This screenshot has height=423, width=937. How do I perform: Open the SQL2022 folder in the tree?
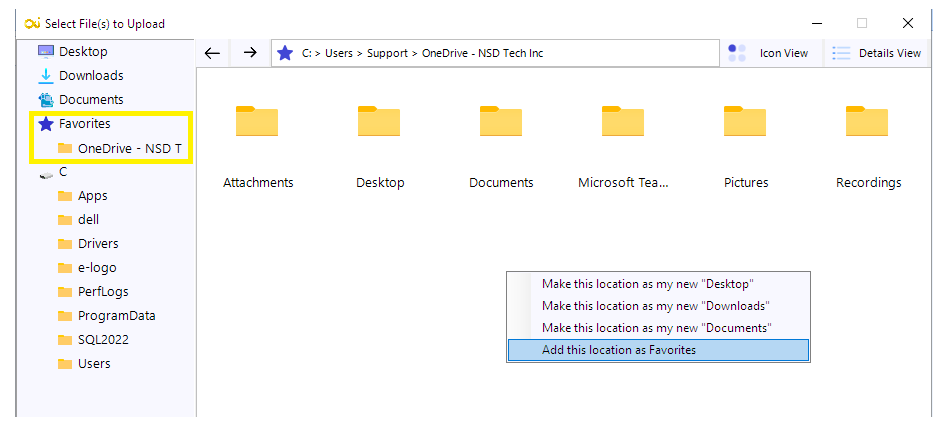[x=103, y=339]
